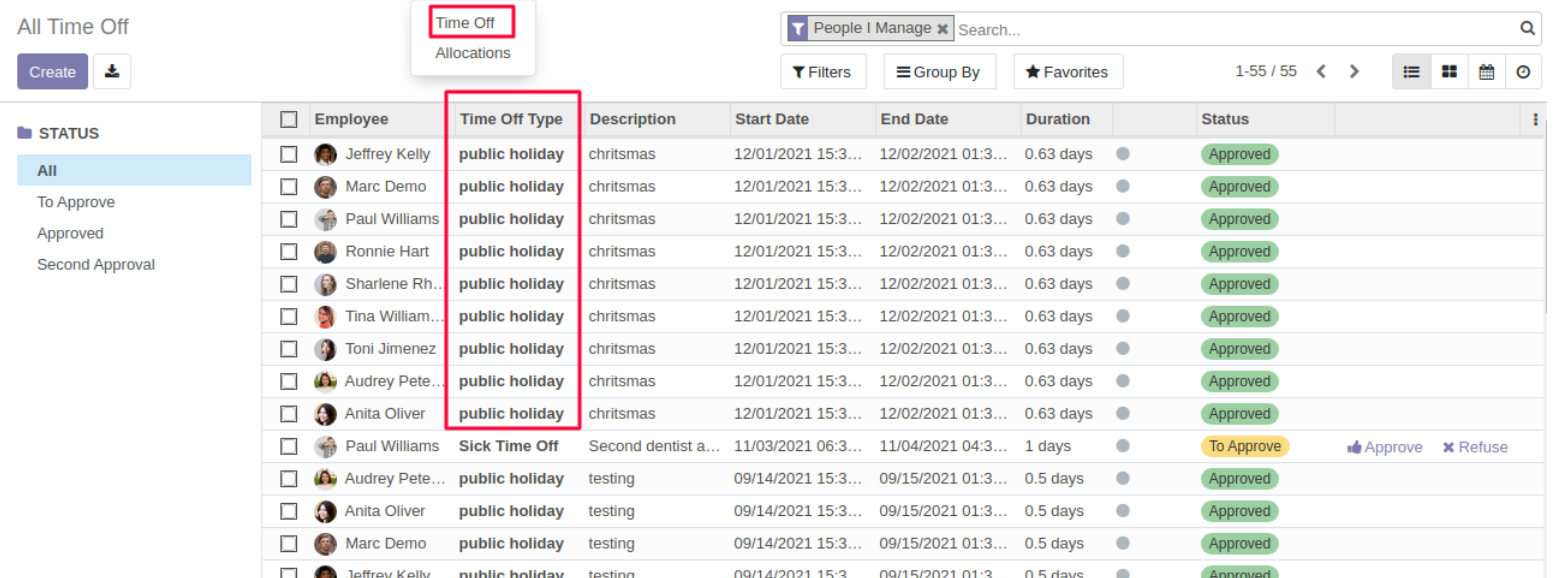Go to previous page arrow
The width and height of the screenshot is (1566, 578).
click(1321, 72)
